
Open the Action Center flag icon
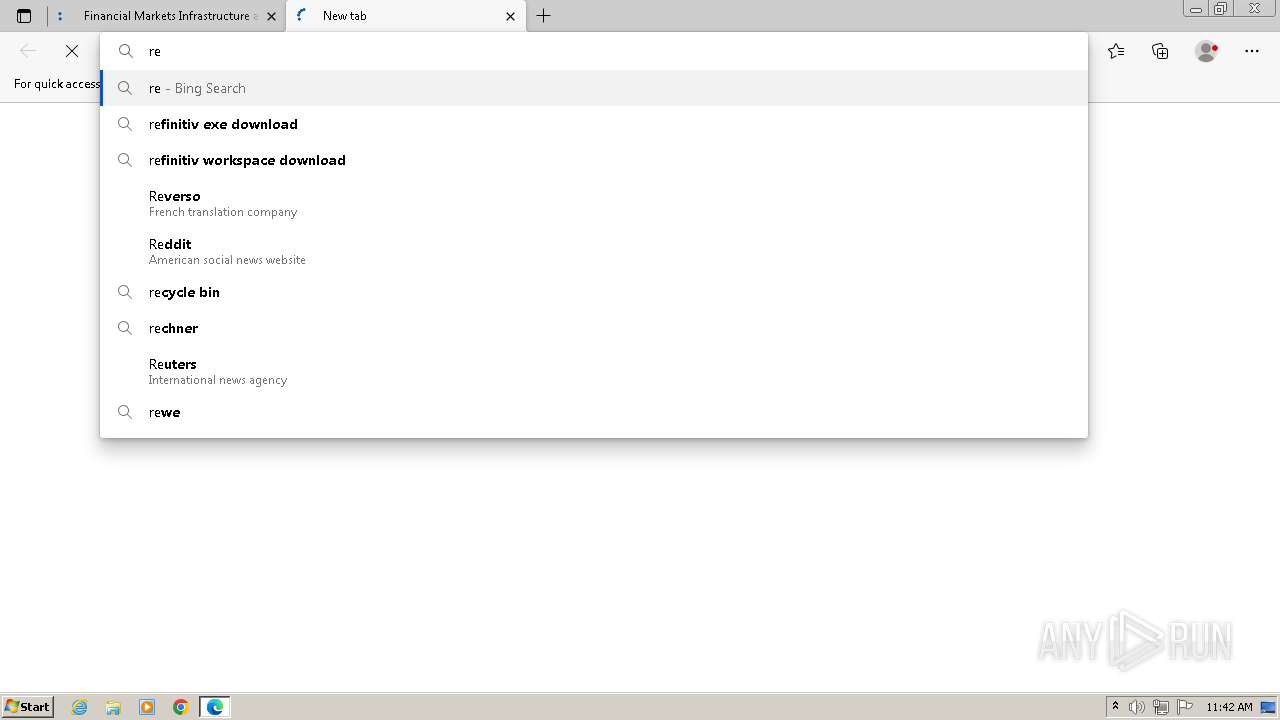(x=1185, y=707)
